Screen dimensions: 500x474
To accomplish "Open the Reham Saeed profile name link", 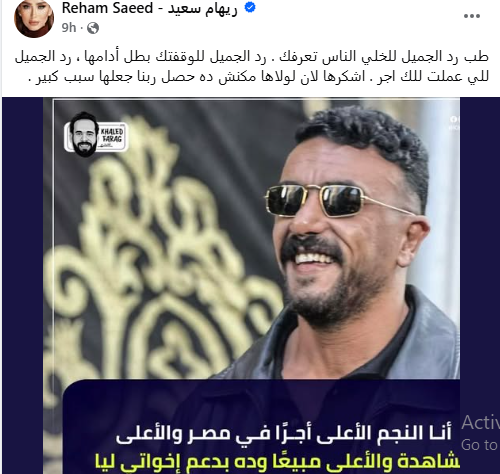I will point(107,8).
